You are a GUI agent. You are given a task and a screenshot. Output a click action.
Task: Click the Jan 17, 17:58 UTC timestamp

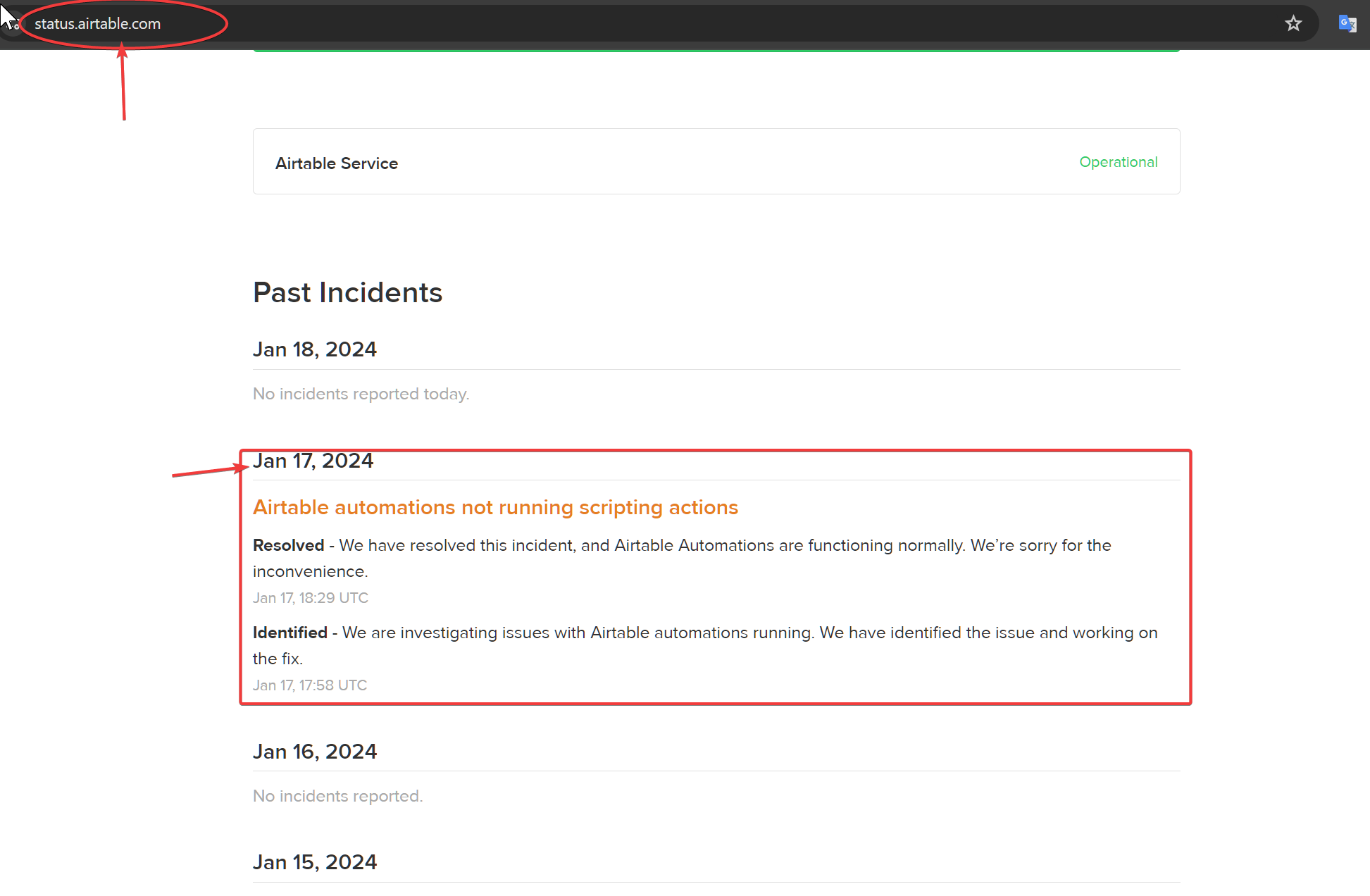click(x=310, y=685)
